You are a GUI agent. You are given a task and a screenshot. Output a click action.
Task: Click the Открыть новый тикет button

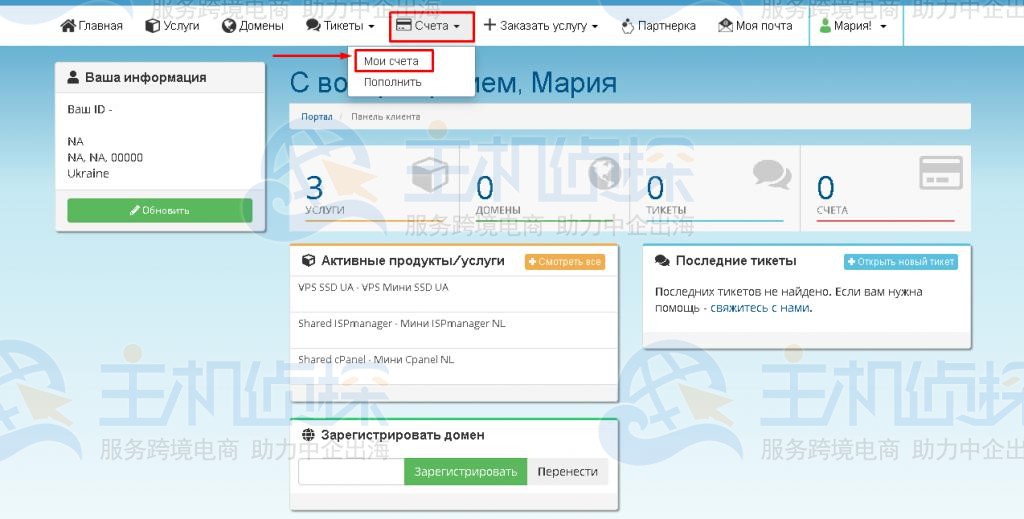point(900,262)
